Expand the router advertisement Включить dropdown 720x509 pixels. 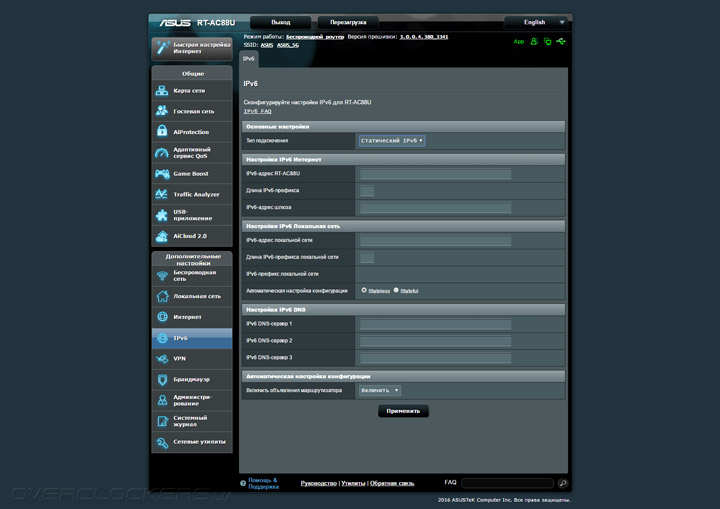pos(380,390)
